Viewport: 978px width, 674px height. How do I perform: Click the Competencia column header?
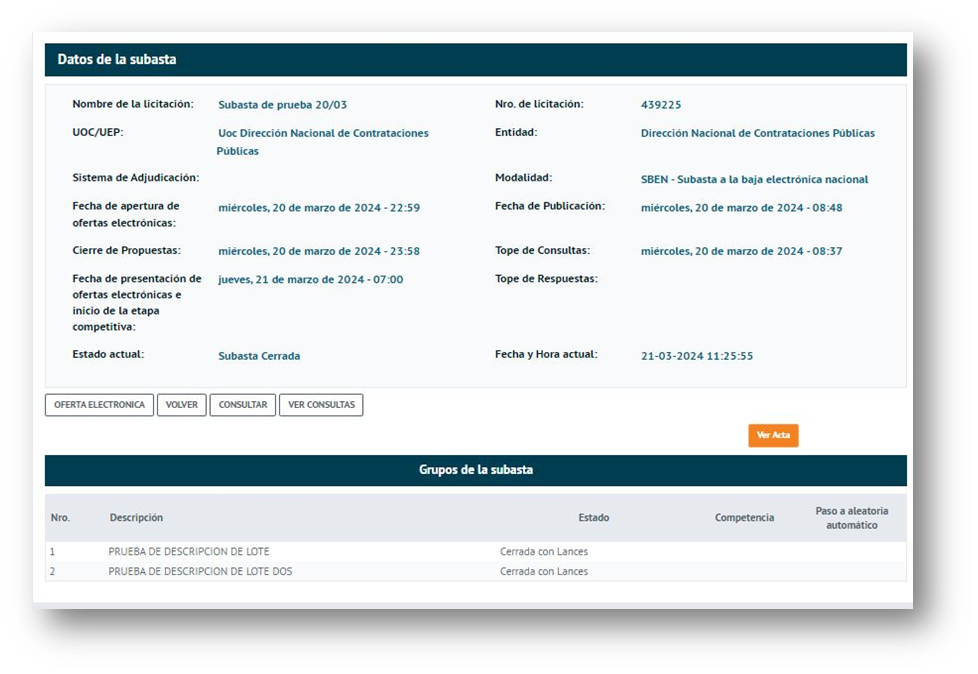[744, 518]
